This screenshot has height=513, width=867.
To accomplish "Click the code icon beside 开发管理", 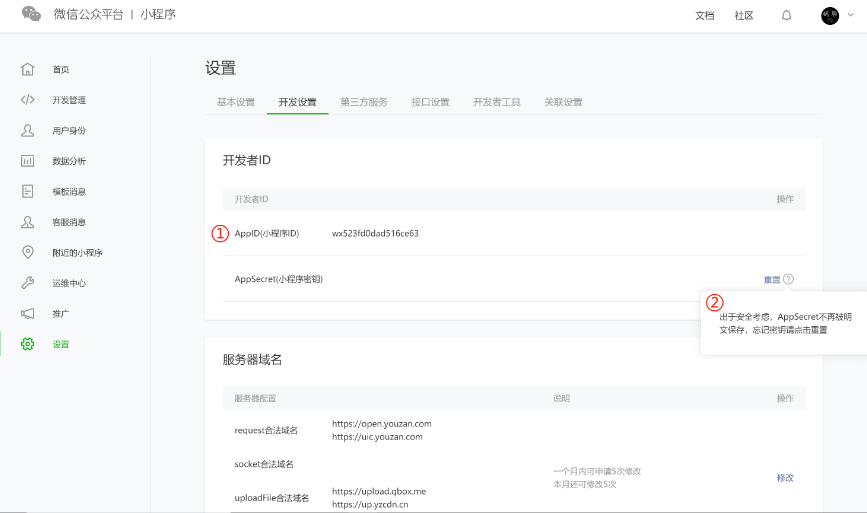I will click(x=28, y=100).
